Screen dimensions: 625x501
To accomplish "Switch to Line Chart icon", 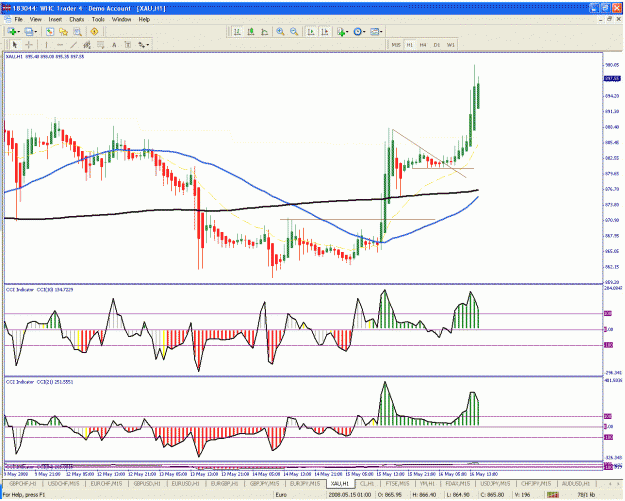I will coord(264,31).
